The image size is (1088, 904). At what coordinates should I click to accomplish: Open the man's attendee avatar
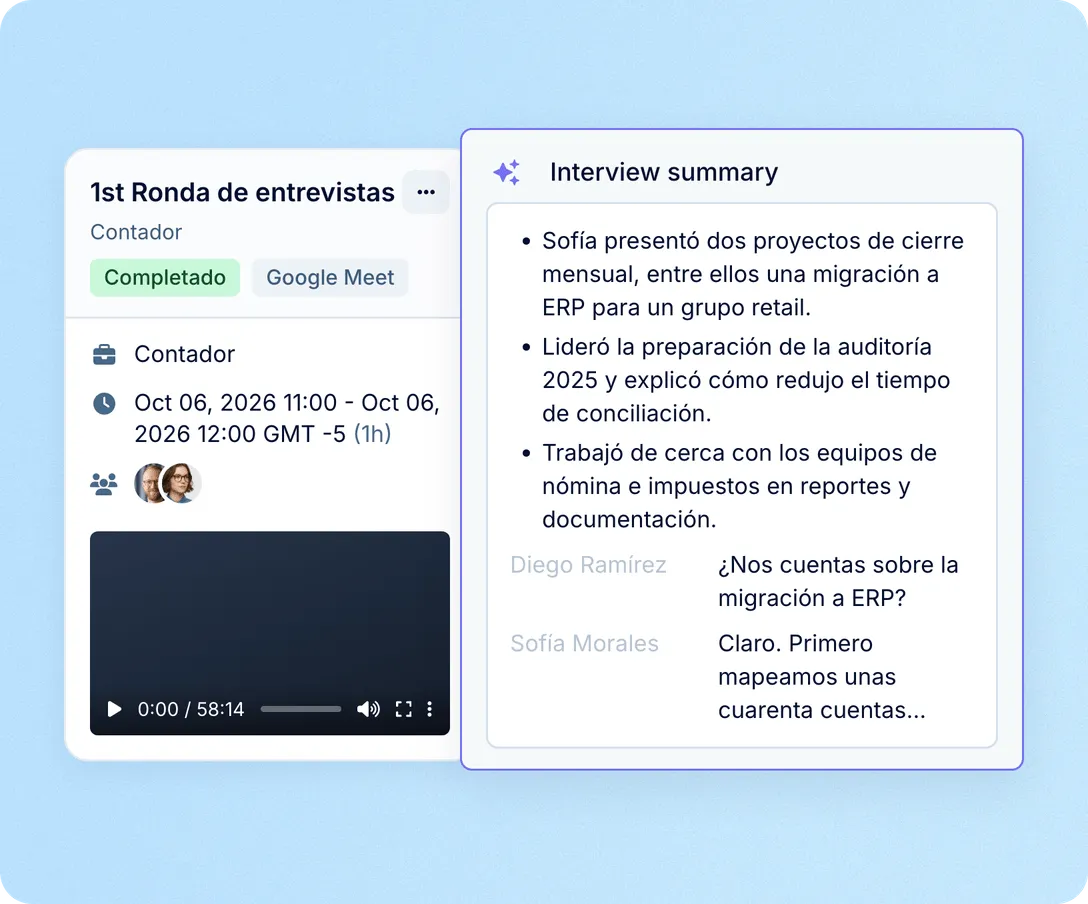click(x=148, y=483)
